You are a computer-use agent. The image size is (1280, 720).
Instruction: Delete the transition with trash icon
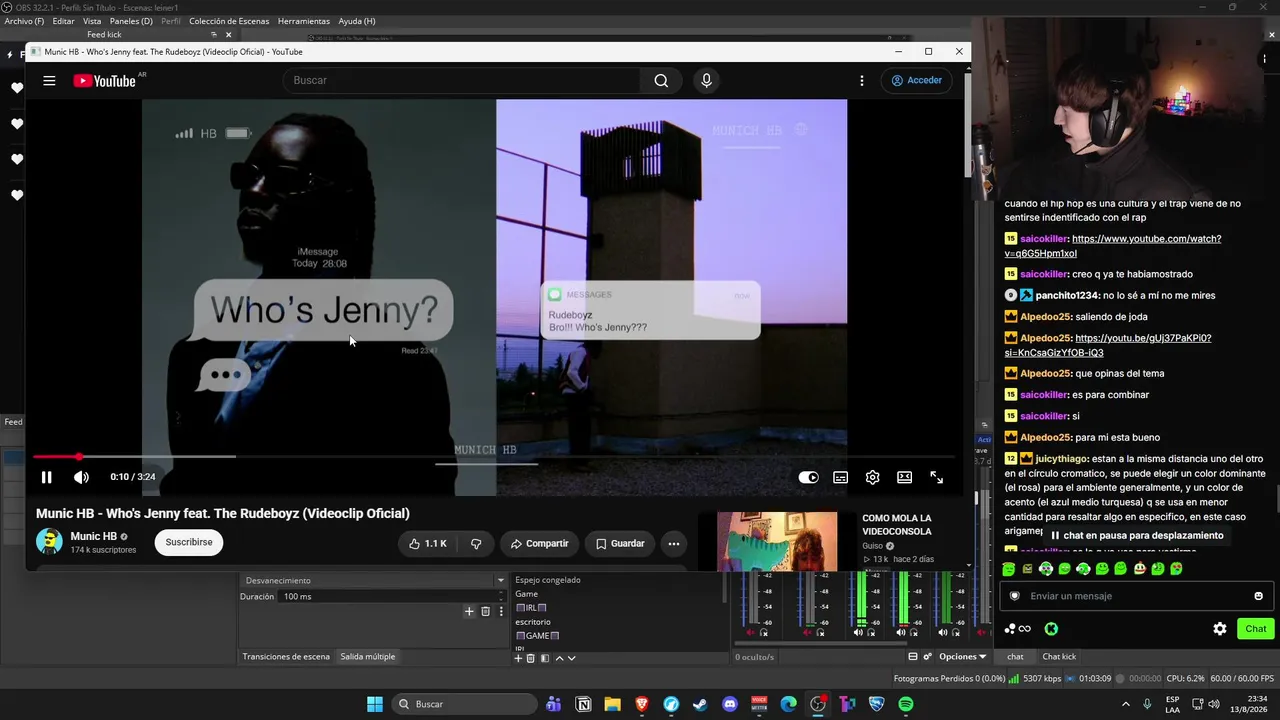(x=485, y=611)
